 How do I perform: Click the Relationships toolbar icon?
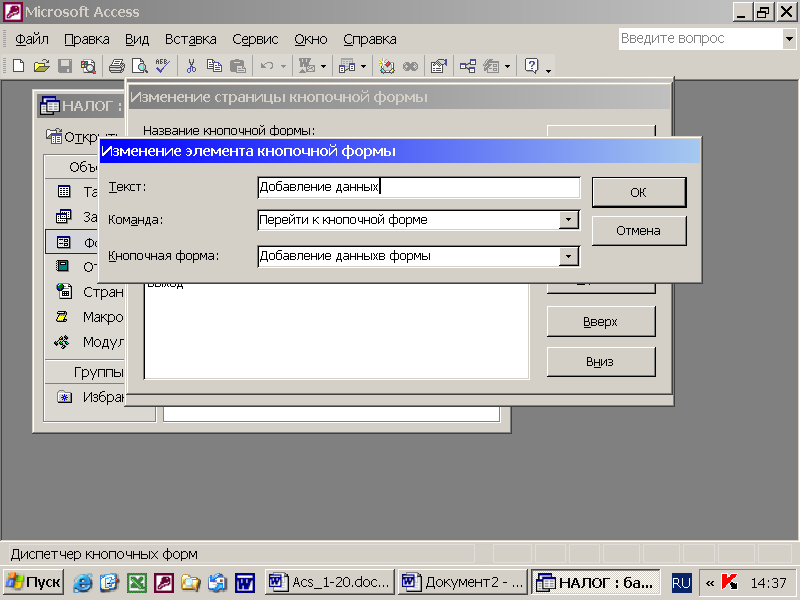468,66
